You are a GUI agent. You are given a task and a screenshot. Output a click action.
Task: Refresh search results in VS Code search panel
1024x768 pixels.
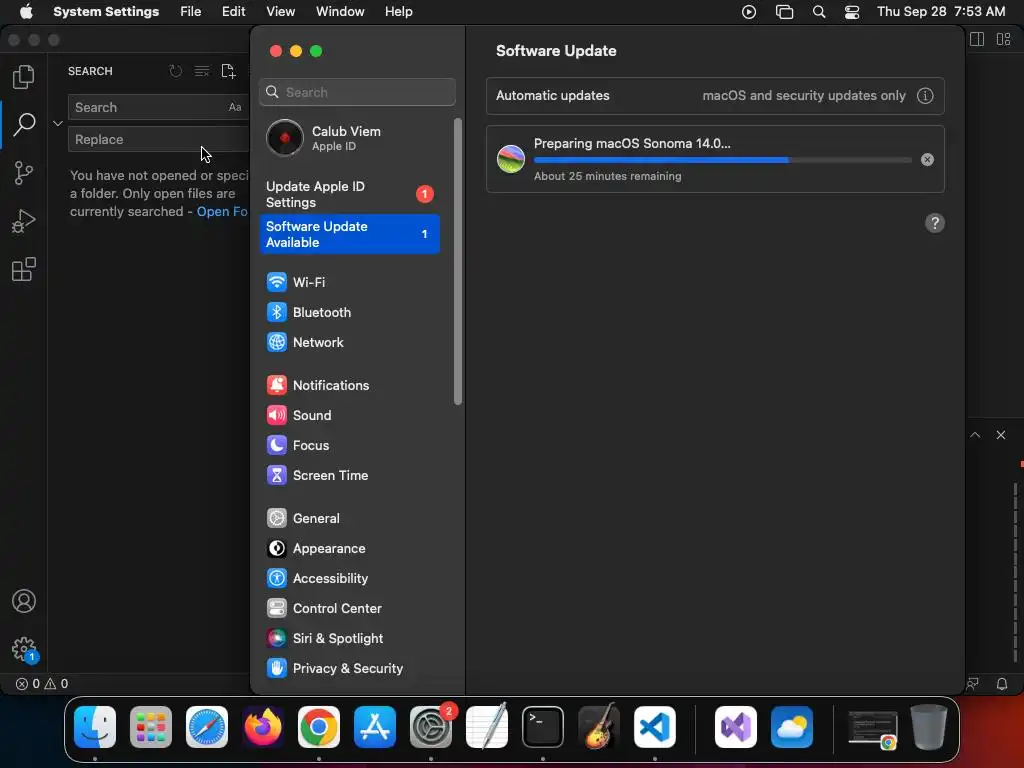176,71
